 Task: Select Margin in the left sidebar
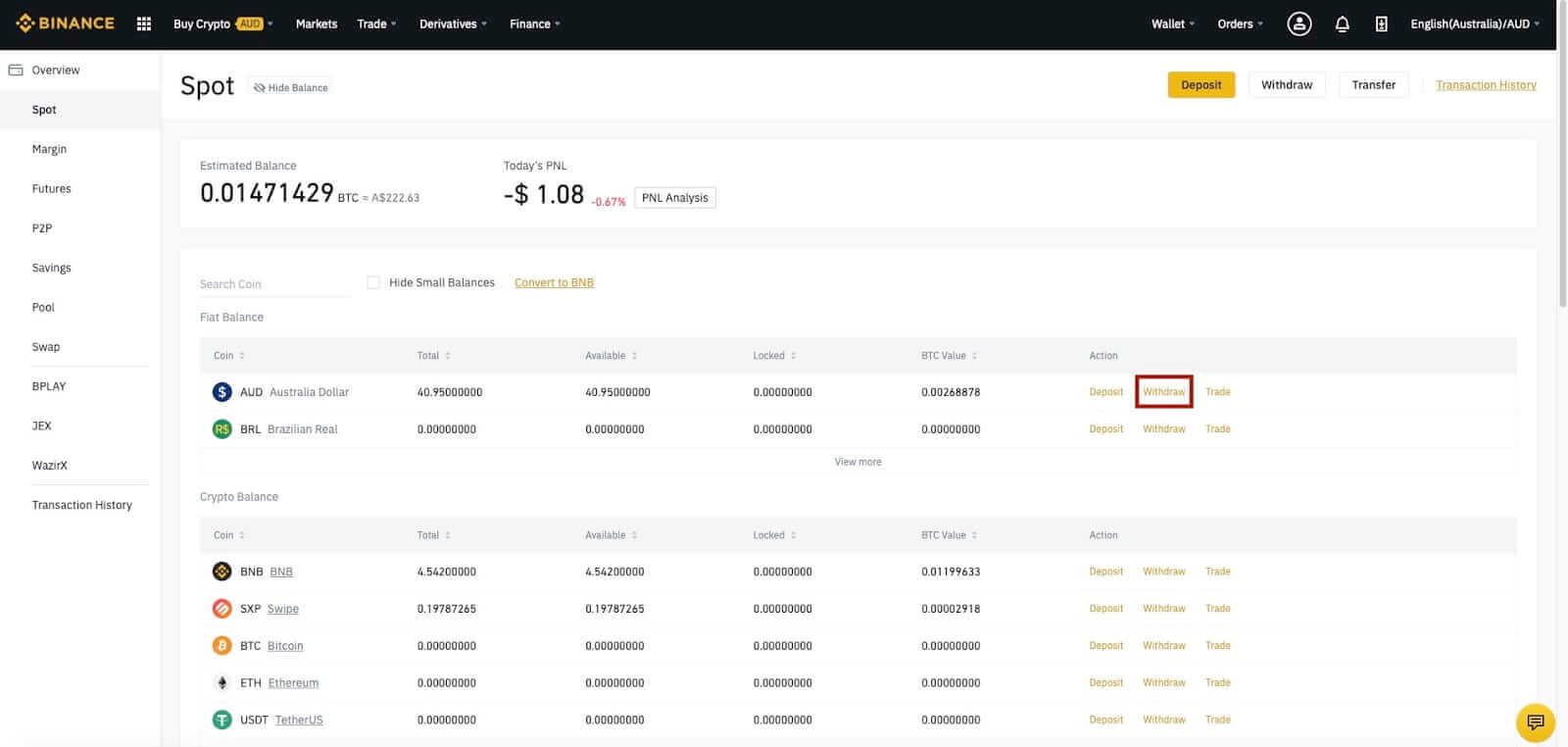[x=49, y=149]
